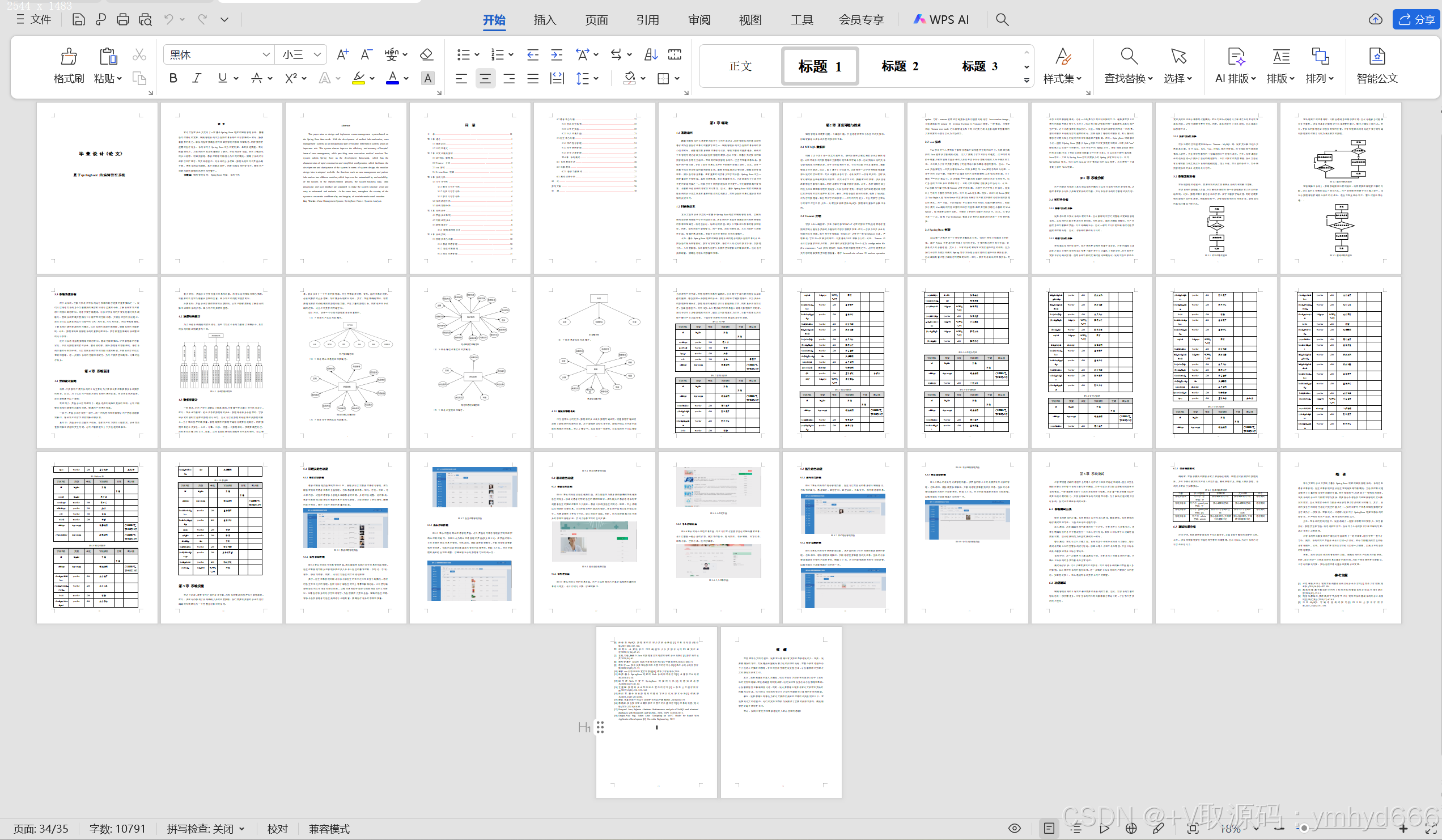Open Find and Replace (查找替换) tool
Screen dimensions: 1442x840
point(1128,57)
